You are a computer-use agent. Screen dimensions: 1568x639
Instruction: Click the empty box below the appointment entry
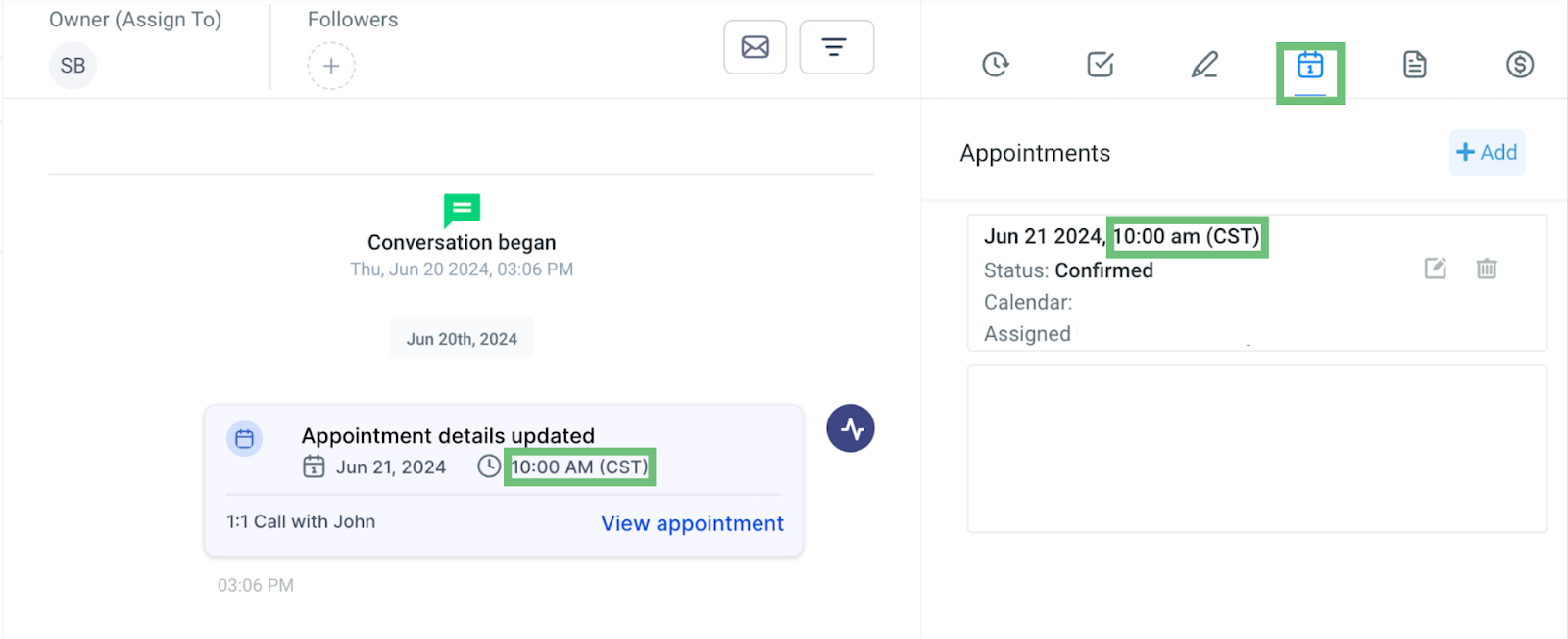(1257, 449)
